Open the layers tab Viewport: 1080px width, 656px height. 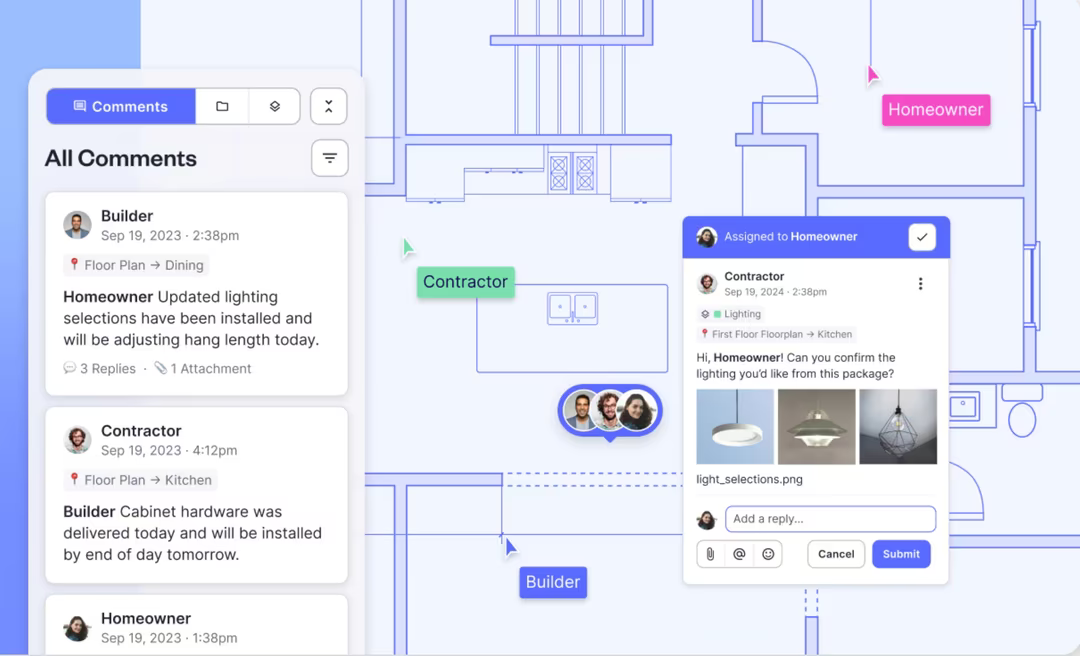click(274, 106)
